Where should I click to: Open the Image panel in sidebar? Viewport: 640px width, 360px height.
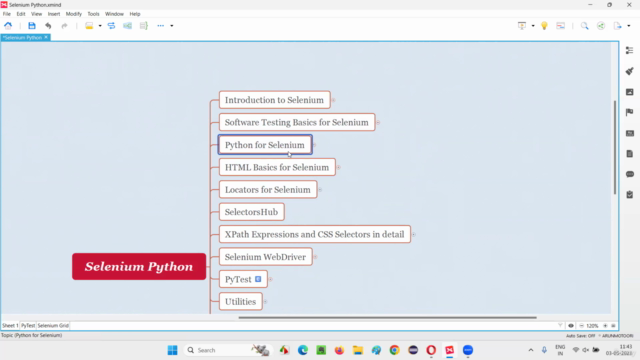click(x=629, y=92)
